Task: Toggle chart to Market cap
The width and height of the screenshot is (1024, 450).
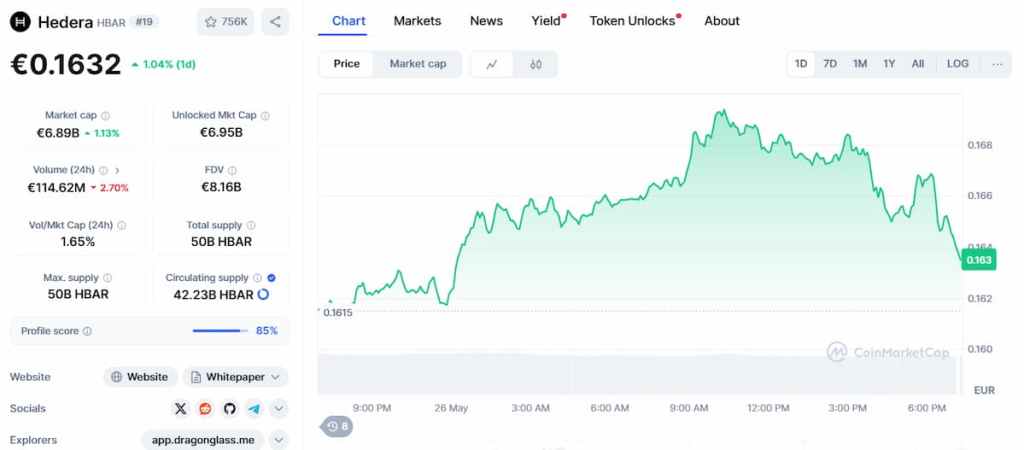Action: 418,64
